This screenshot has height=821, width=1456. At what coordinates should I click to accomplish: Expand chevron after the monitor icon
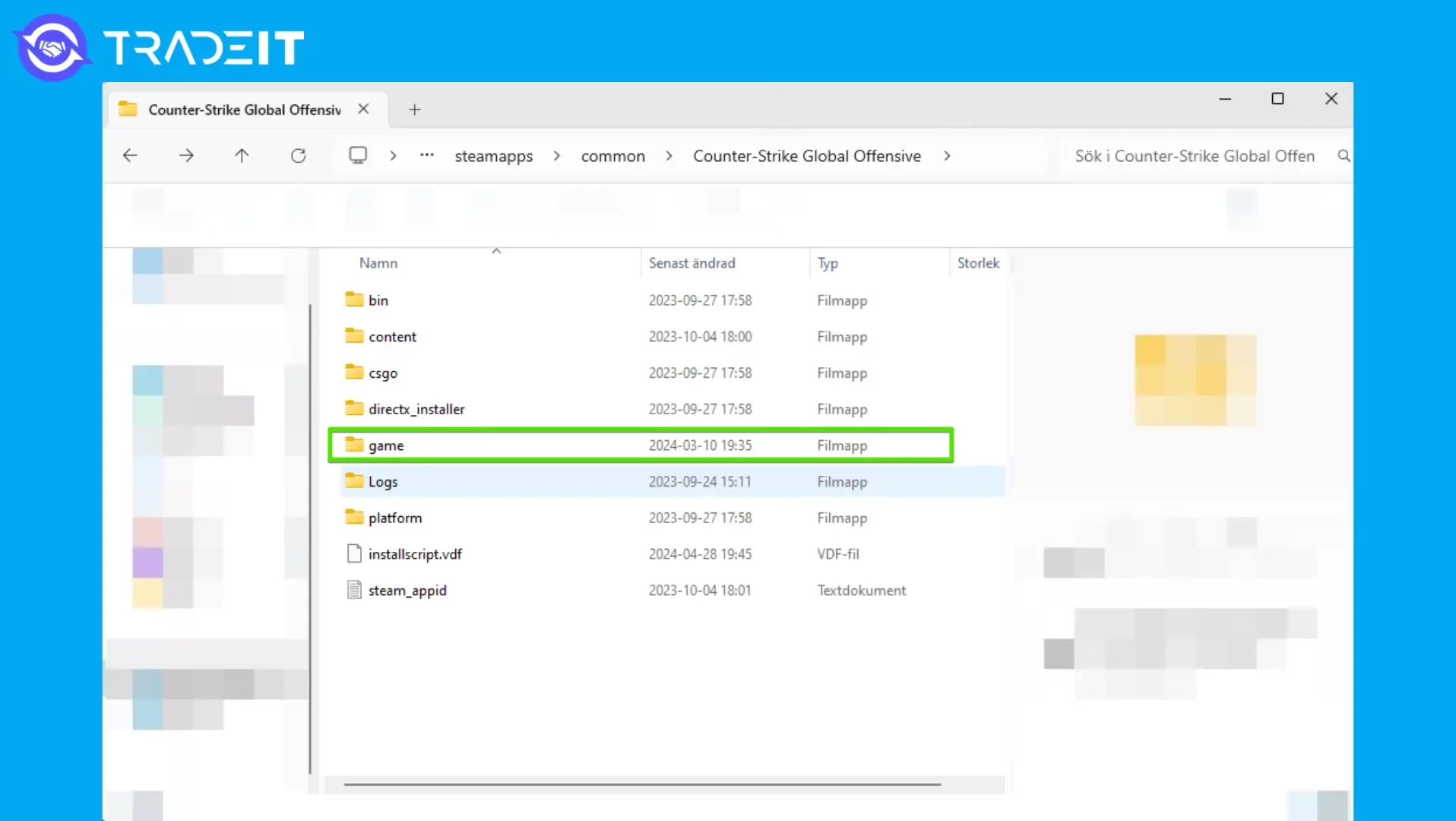393,156
